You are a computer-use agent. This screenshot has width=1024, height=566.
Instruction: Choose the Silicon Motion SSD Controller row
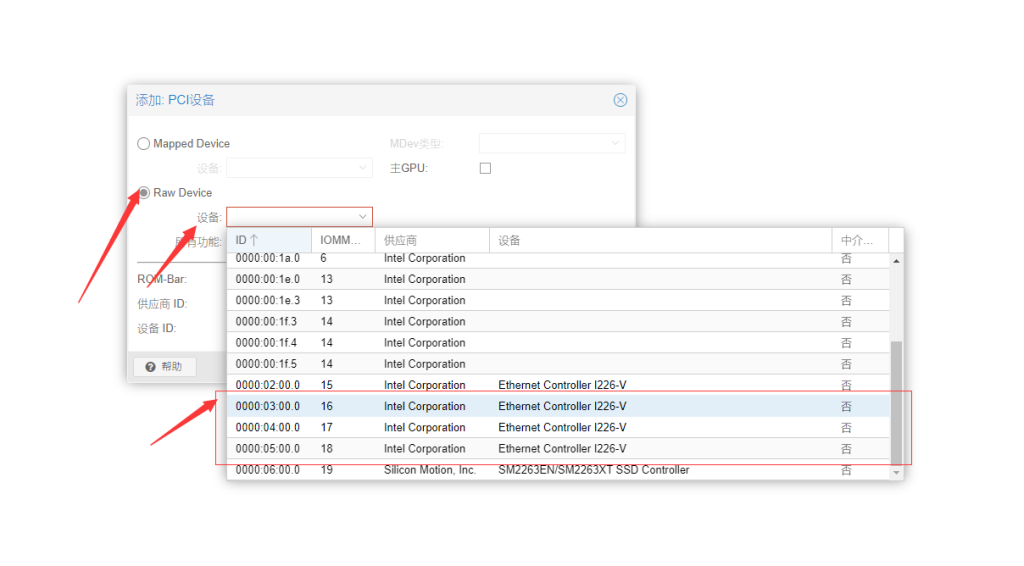pos(560,470)
